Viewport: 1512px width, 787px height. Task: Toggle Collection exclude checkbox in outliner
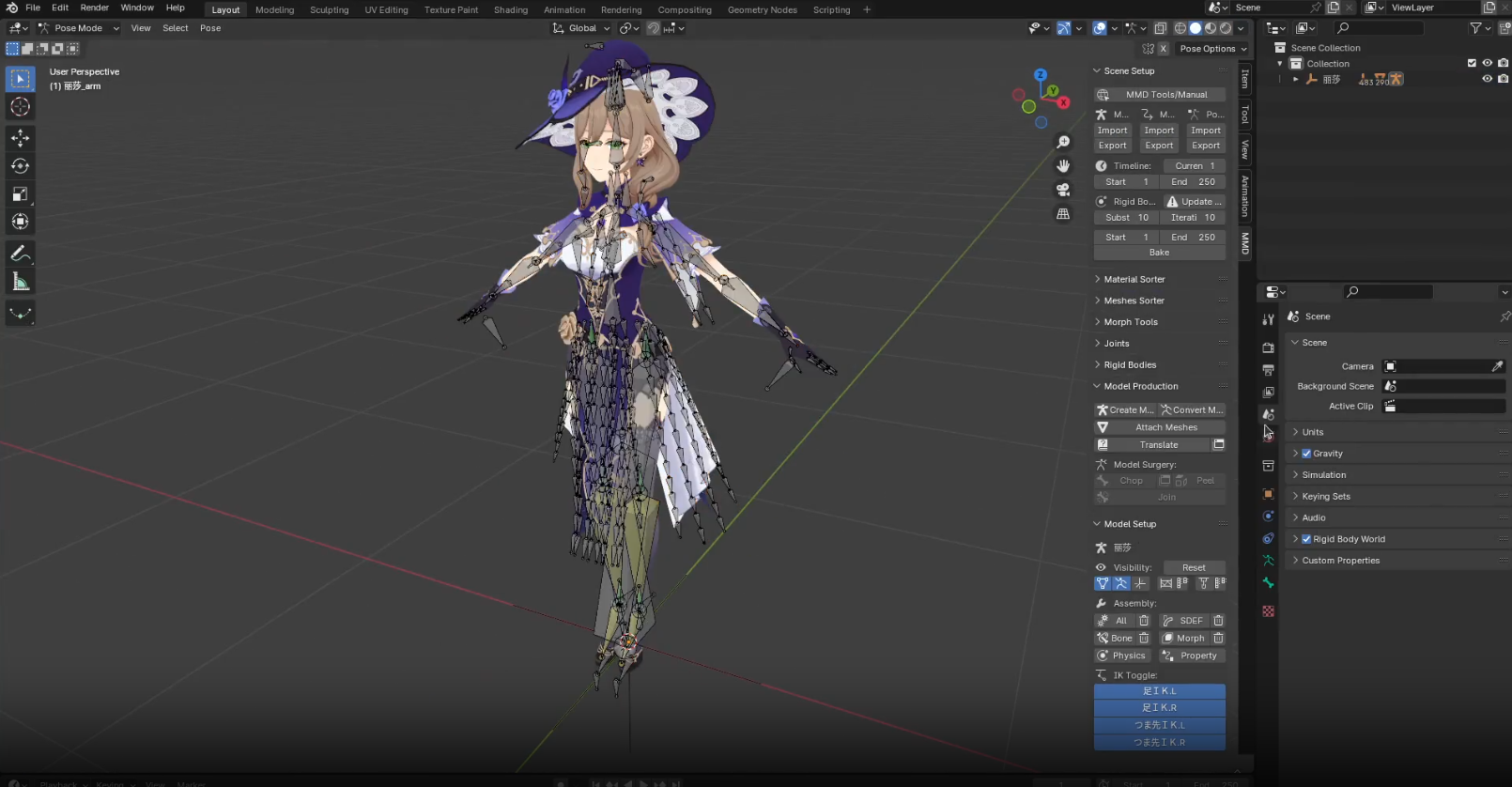tap(1472, 63)
